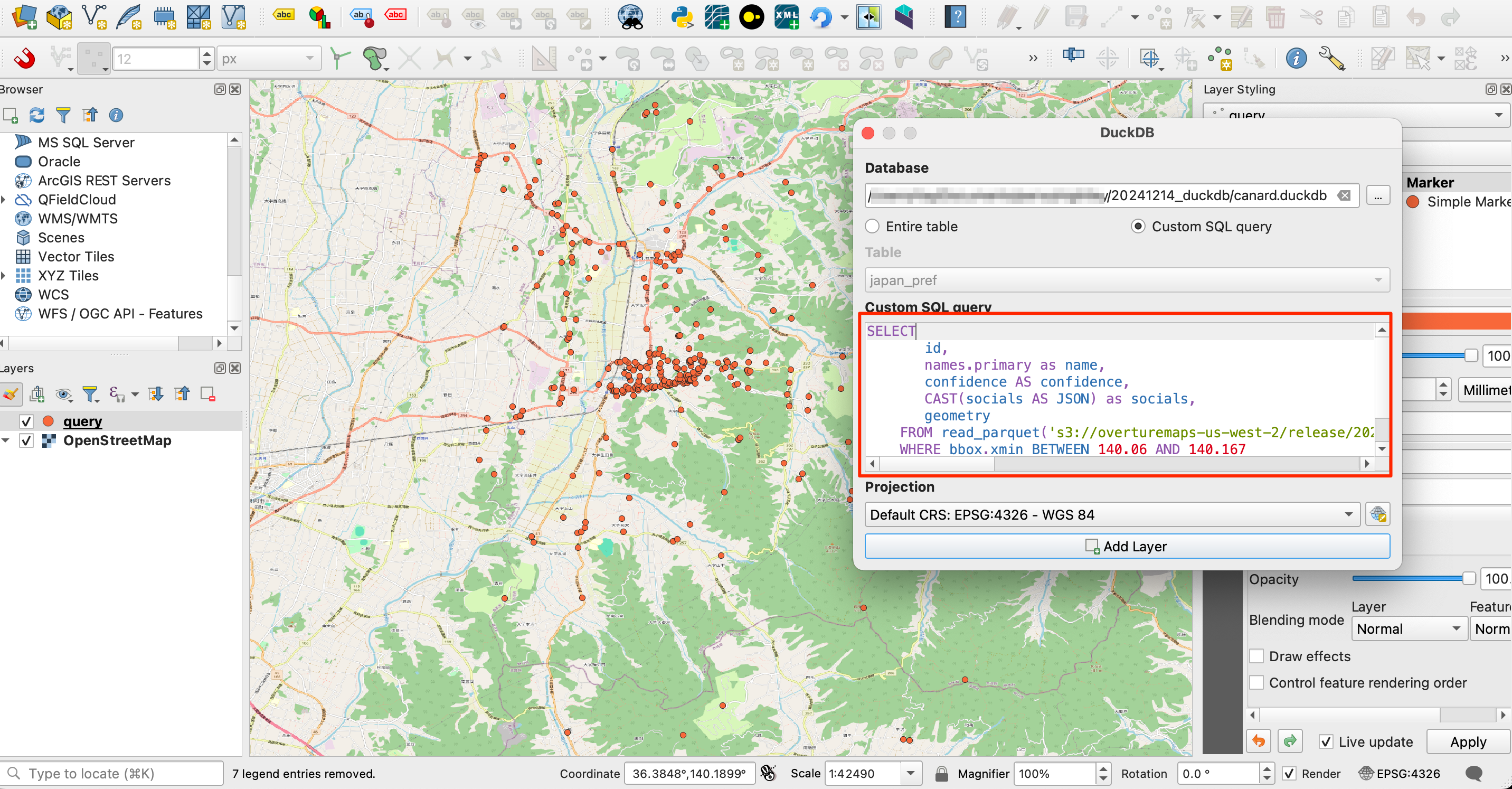Open the Layer blending mode dropdown
The height and width of the screenshot is (789, 1512).
(1407, 629)
